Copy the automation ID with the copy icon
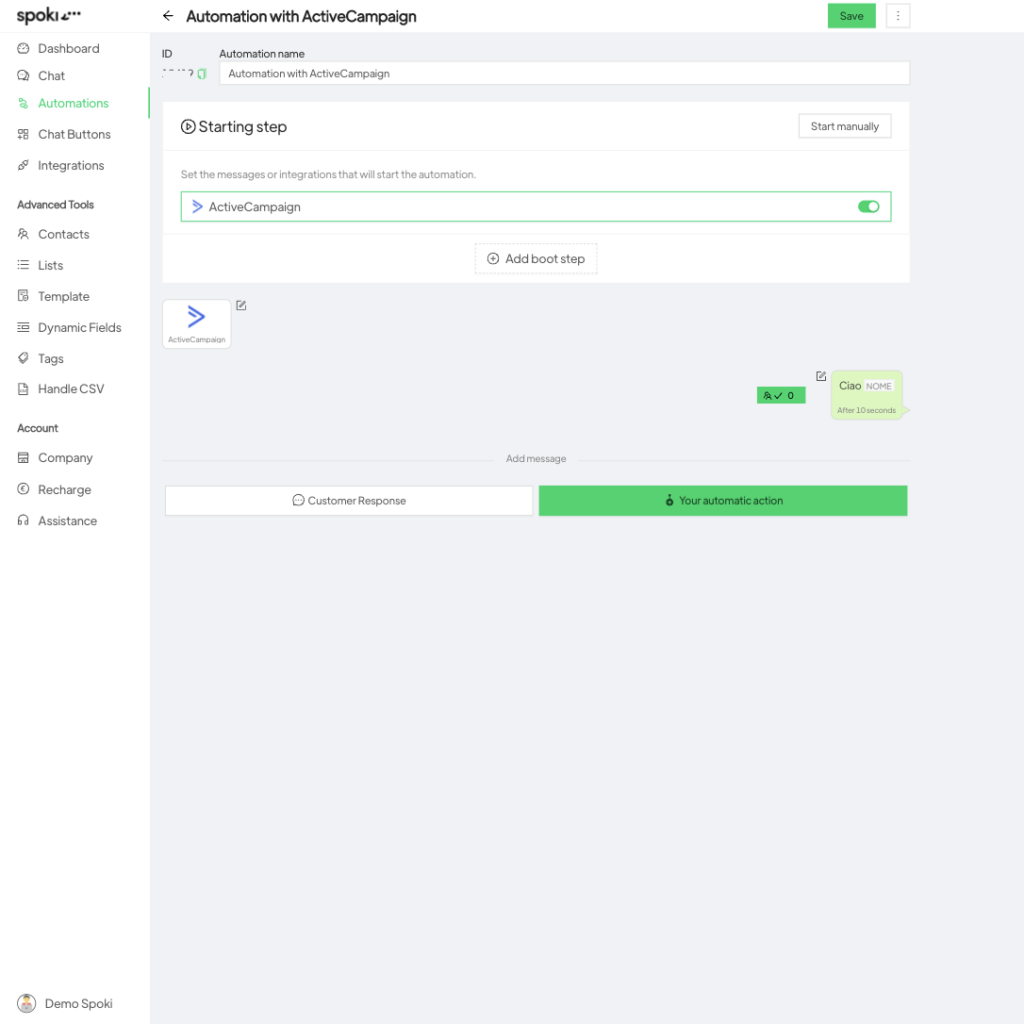Image resolution: width=1024 pixels, height=1024 pixels. (202, 74)
